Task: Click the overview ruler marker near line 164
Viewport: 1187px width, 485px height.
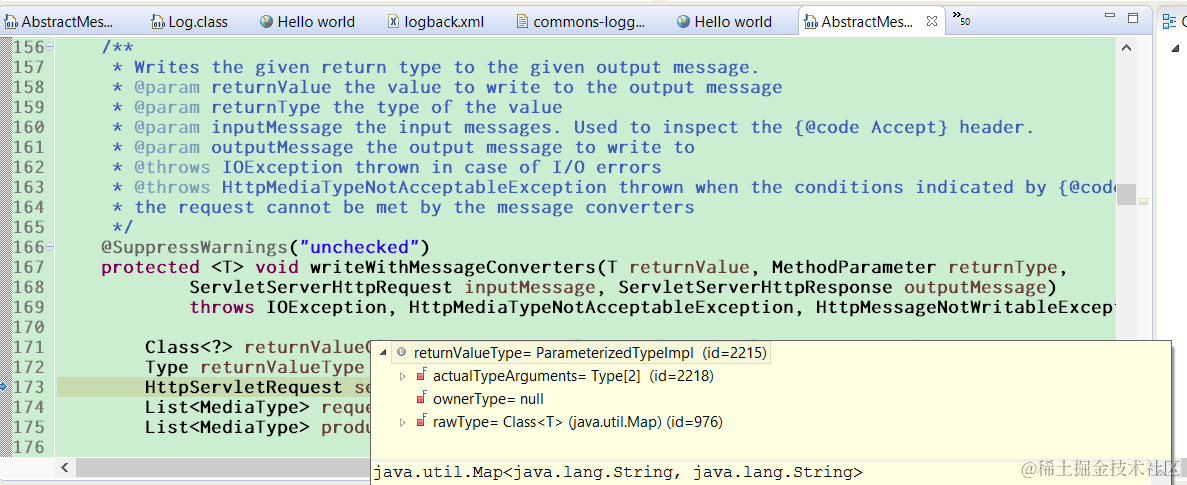Action: click(x=1143, y=201)
